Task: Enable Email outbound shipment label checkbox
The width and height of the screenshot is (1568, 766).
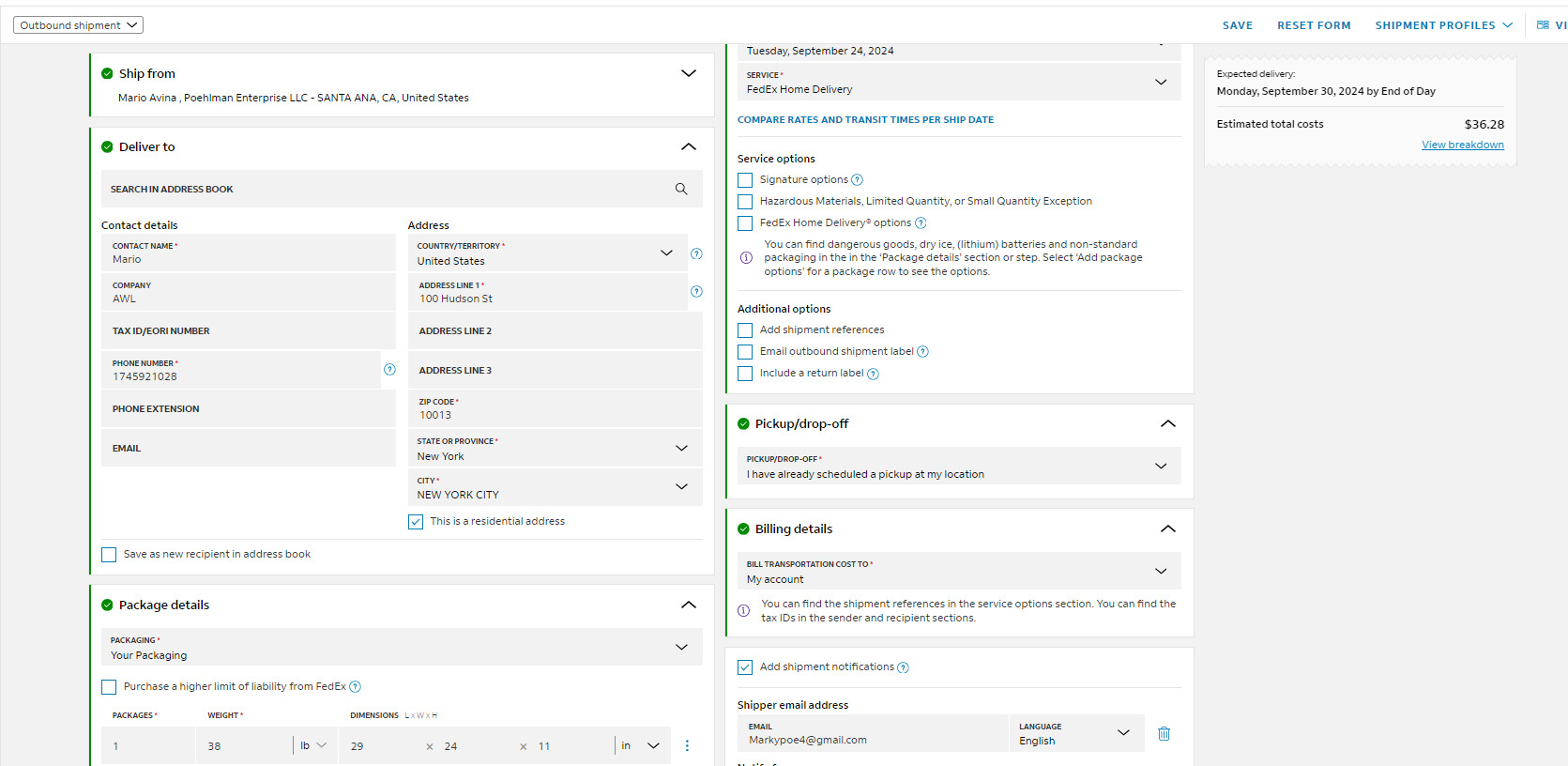Action: [745, 352]
